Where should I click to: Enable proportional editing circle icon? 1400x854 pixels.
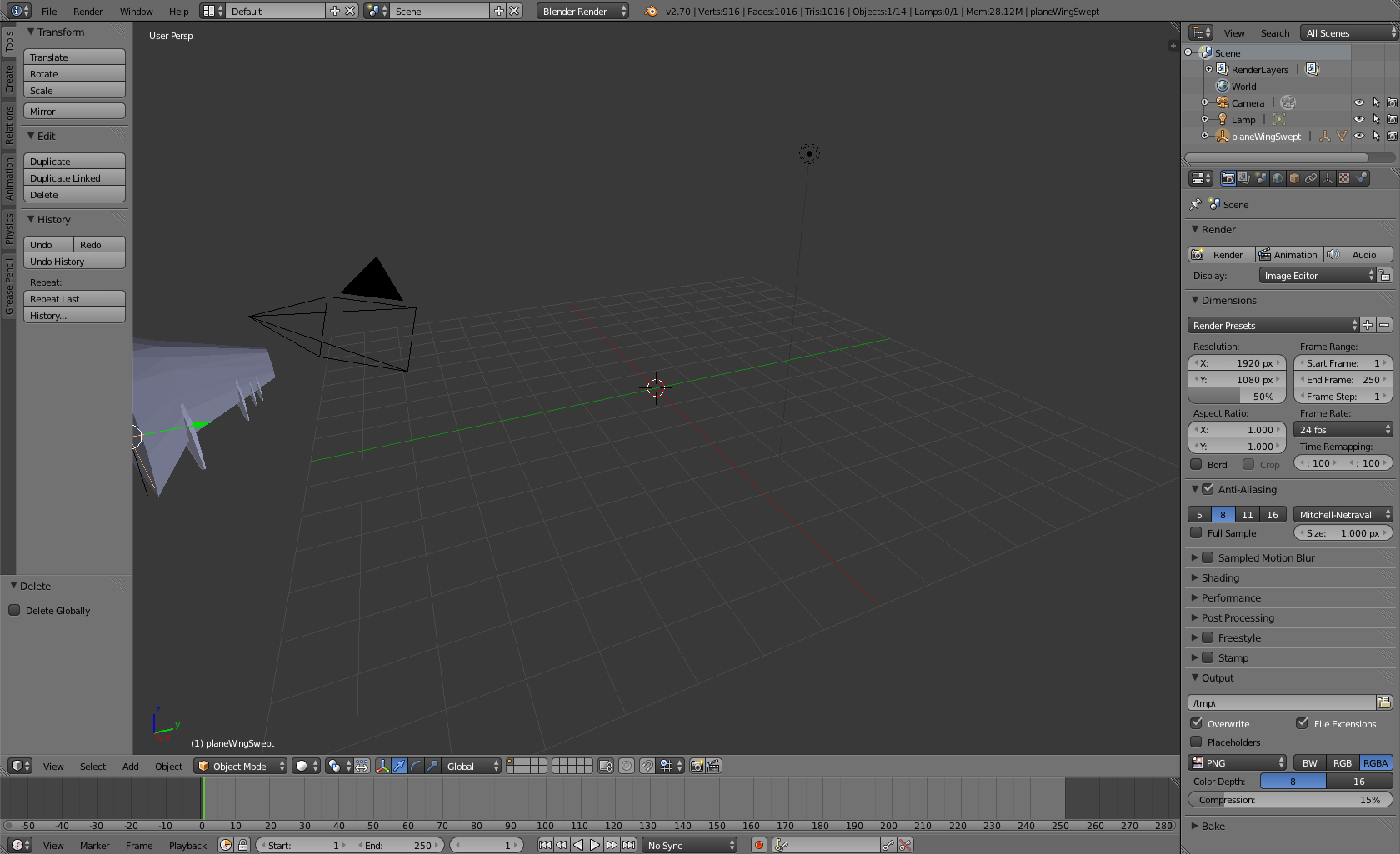tap(627, 766)
